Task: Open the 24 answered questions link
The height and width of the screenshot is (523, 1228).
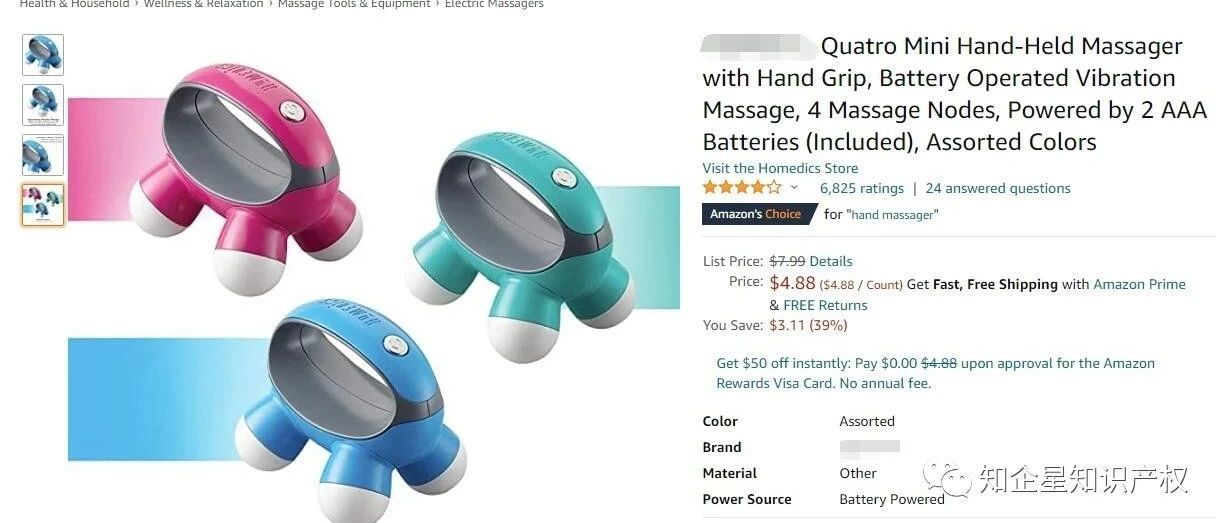Action: tap(997, 188)
